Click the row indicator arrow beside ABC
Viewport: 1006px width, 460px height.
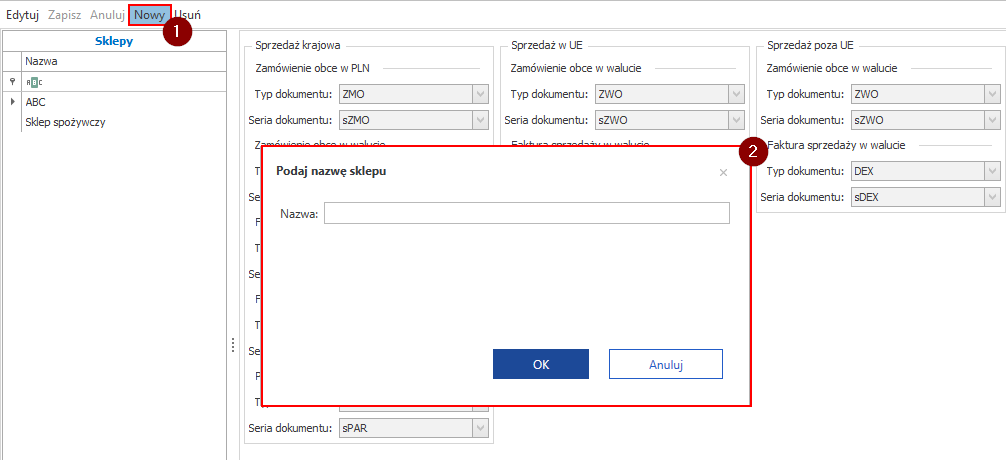tap(12, 102)
